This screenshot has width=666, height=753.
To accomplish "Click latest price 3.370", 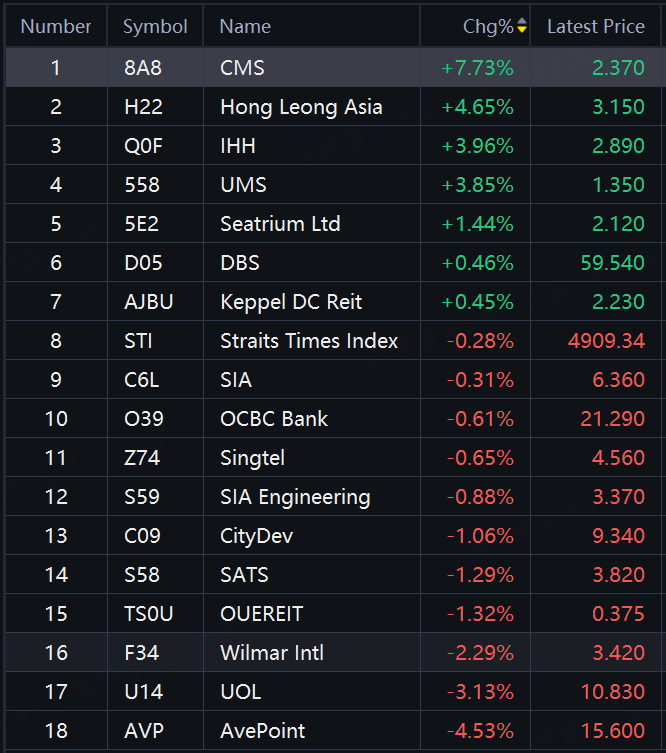I will click(x=618, y=497).
